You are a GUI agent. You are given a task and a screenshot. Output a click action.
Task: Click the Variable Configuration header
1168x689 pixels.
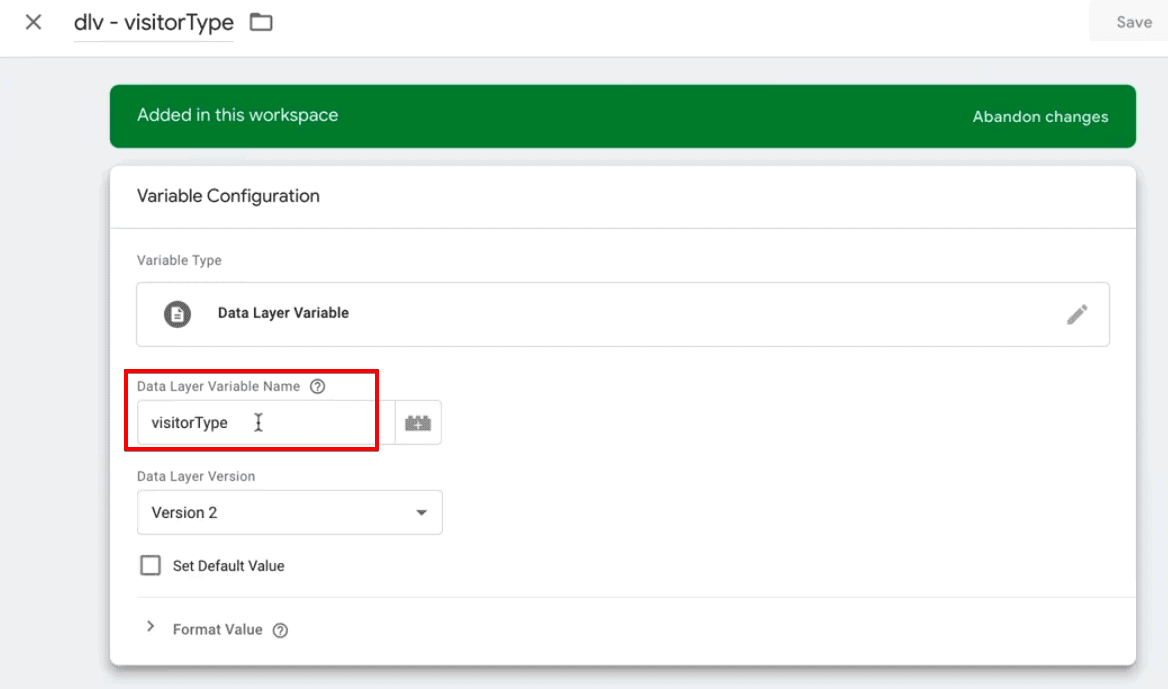228,196
